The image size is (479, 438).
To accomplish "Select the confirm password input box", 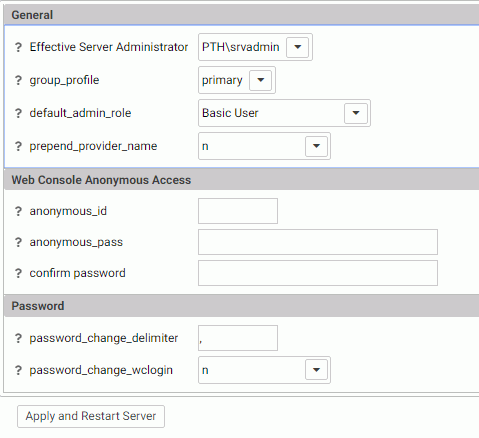I will tap(318, 273).
